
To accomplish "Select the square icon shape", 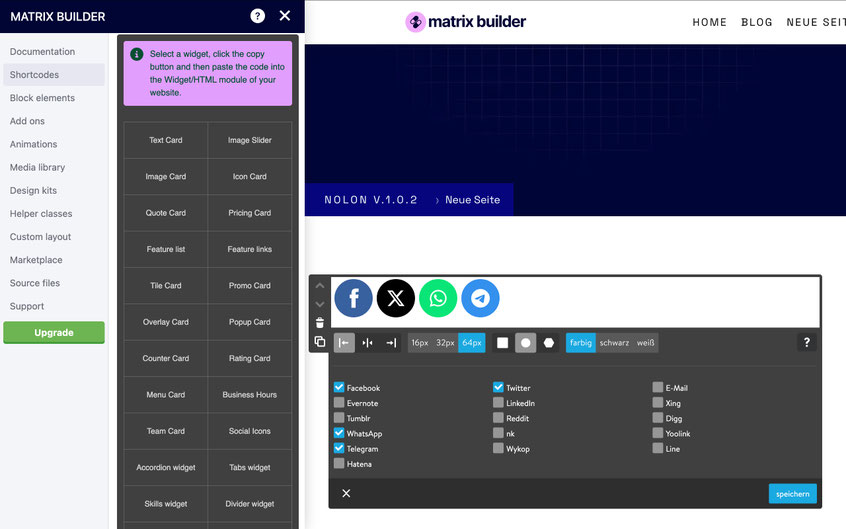I will point(502,343).
